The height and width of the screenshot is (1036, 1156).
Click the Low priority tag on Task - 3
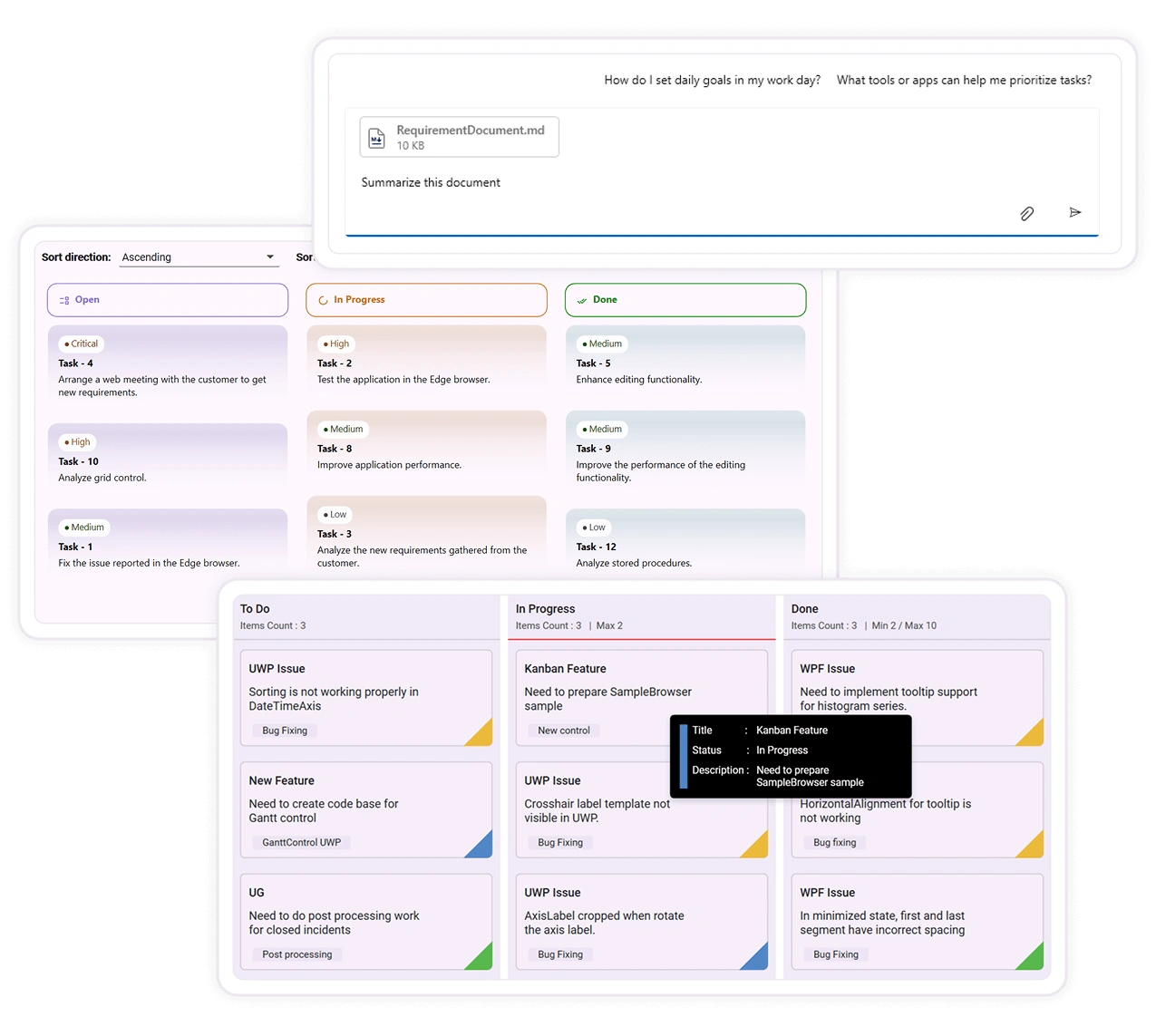[335, 515]
